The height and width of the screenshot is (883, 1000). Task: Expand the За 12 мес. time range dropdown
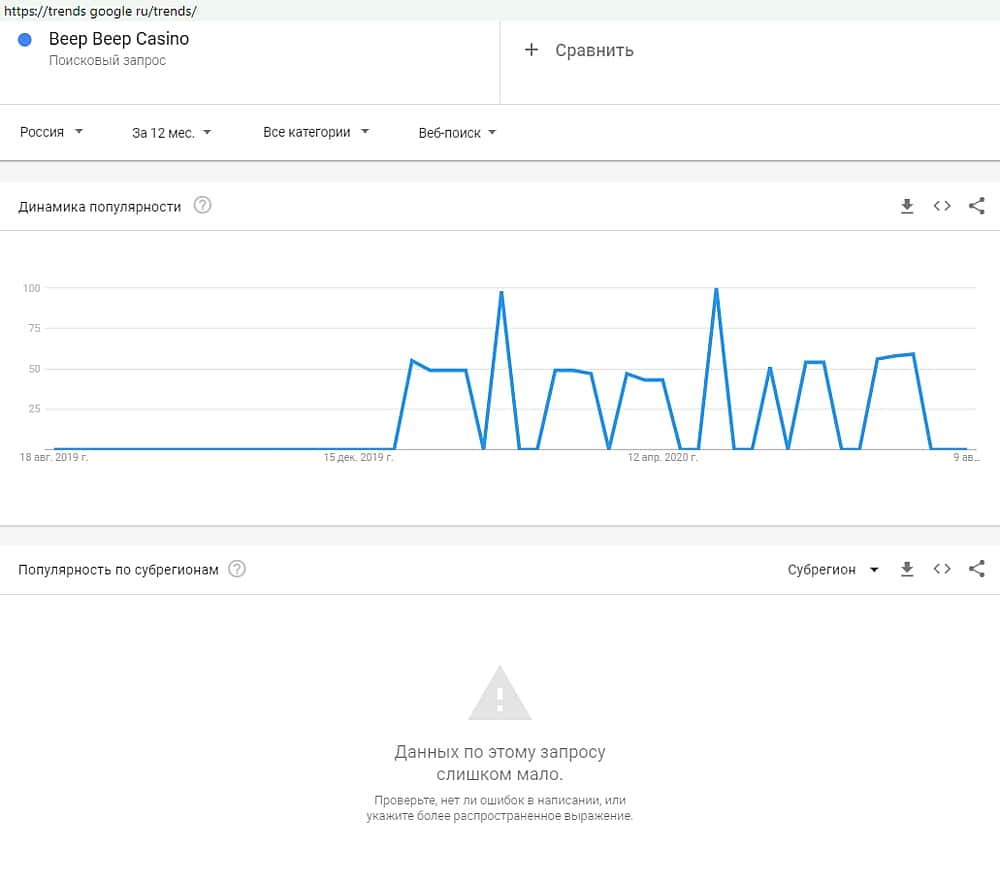pyautogui.click(x=171, y=132)
